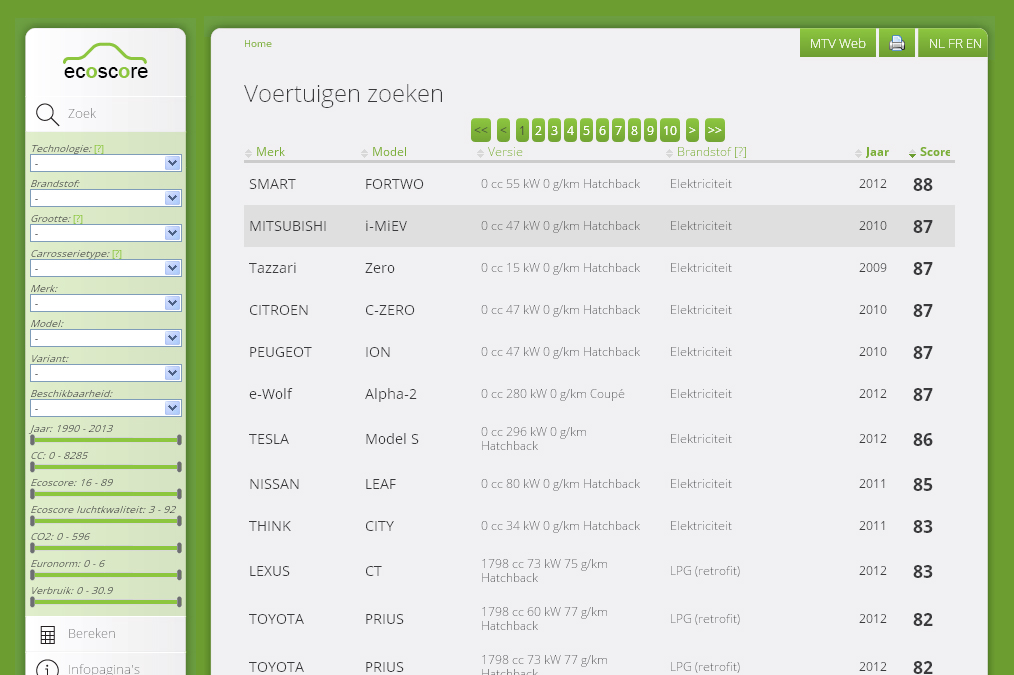
Task: Click the printer icon
Action: point(897,43)
